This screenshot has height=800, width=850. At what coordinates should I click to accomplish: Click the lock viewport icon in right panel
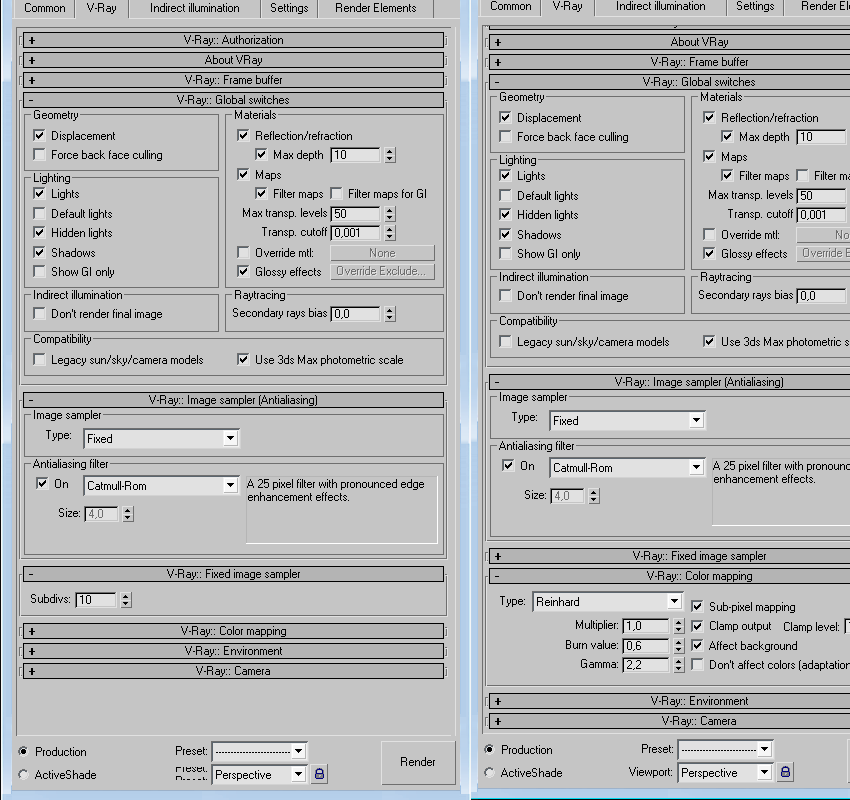click(x=786, y=772)
